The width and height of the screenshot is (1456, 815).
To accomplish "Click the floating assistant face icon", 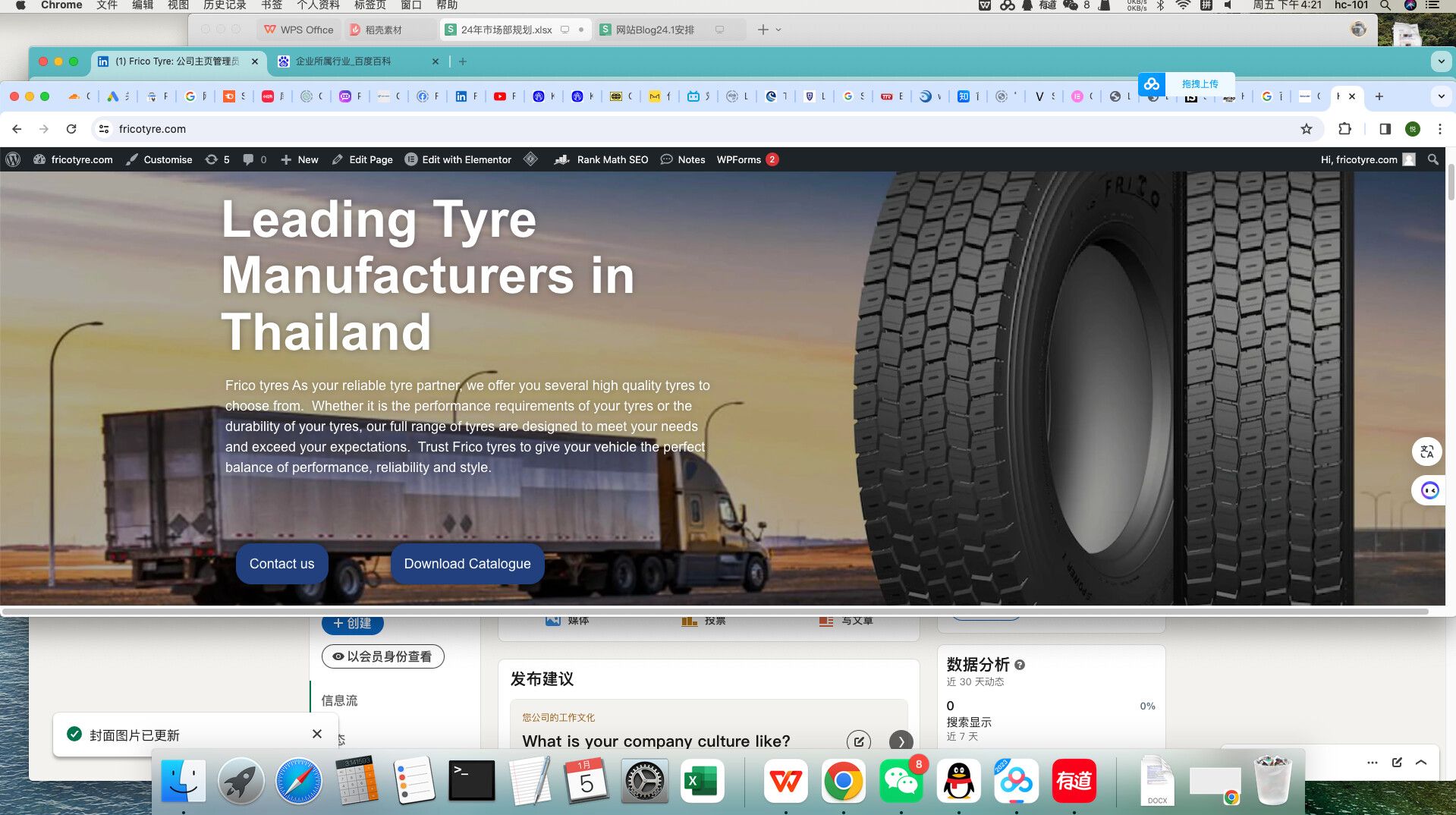I will [1429, 490].
